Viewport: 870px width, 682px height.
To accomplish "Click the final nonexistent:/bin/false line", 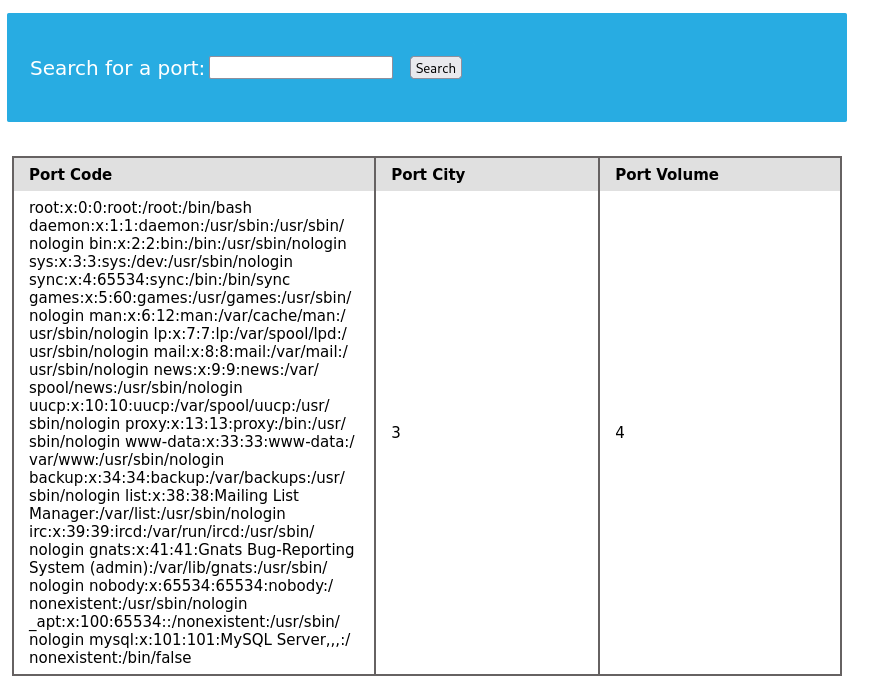I will coord(110,658).
